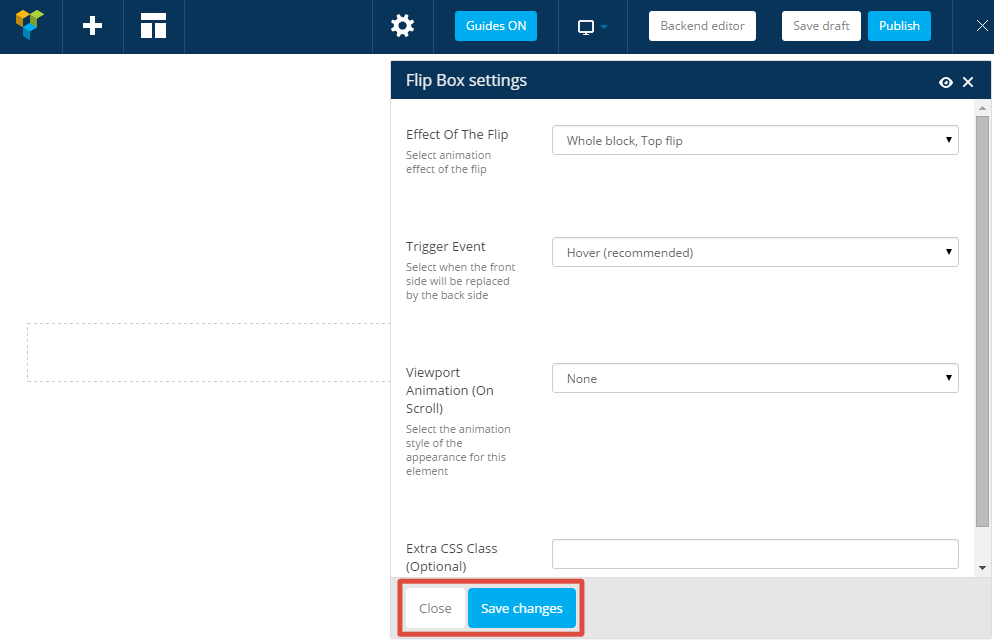Click the Extra CSS Class input field
Screen dimensions: 994x640
pyautogui.click(x=754, y=554)
